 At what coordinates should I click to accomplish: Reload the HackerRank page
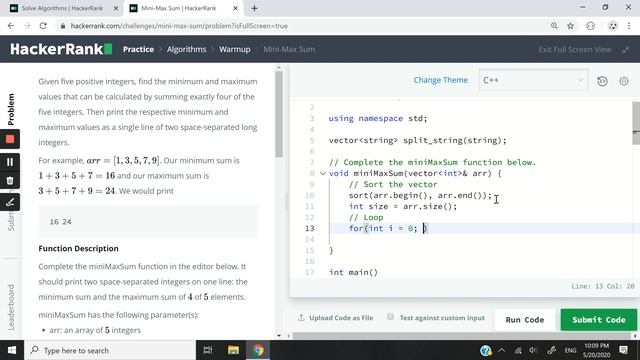[43, 26]
